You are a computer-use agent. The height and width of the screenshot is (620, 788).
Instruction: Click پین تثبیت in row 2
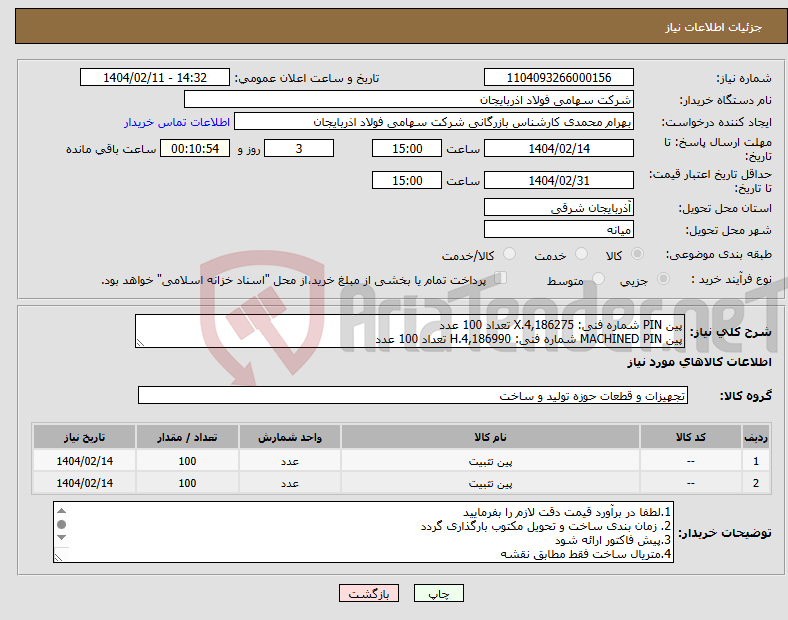tap(490, 483)
